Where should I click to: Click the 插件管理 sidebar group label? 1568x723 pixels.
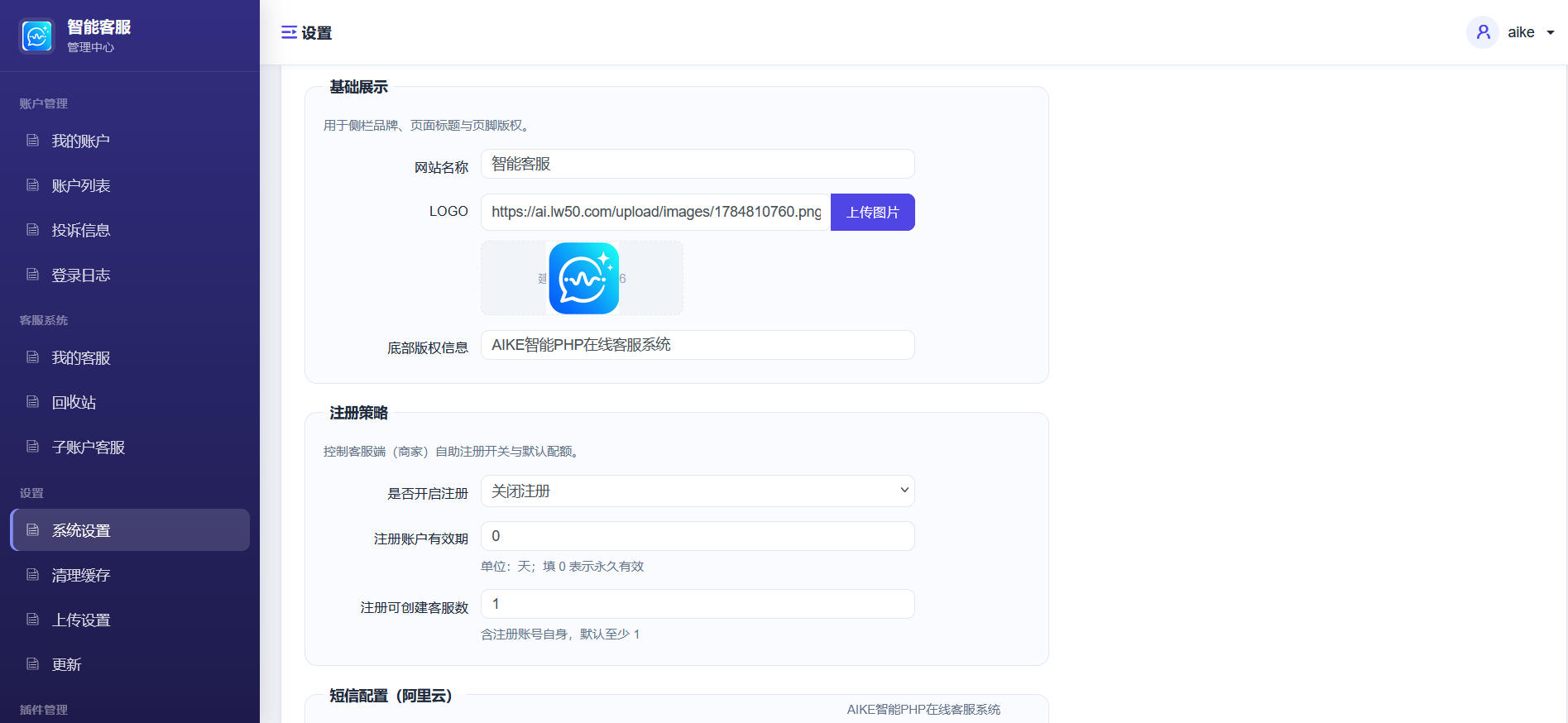(x=44, y=710)
